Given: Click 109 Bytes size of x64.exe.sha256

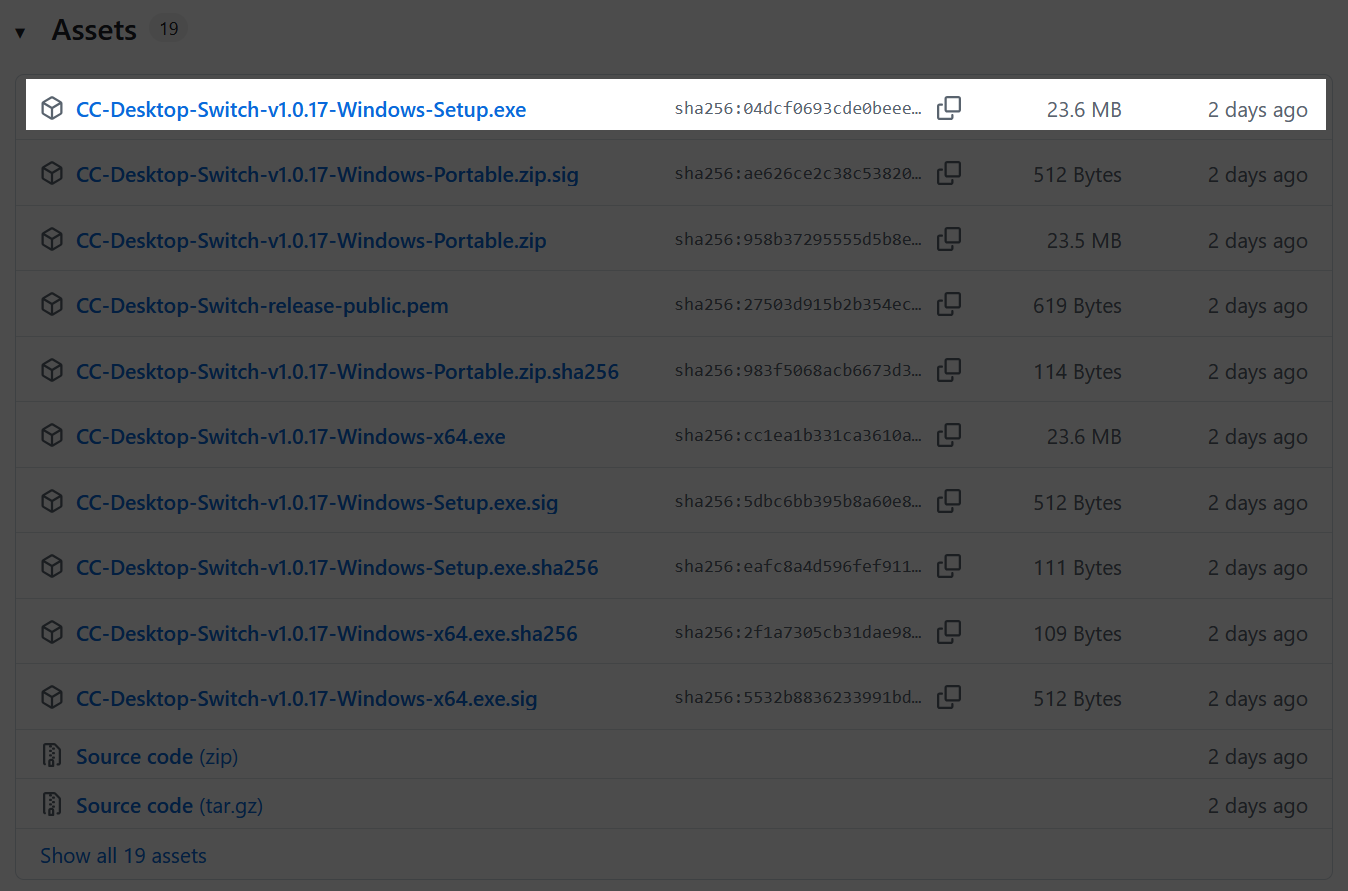Looking at the screenshot, I should [x=1077, y=634].
